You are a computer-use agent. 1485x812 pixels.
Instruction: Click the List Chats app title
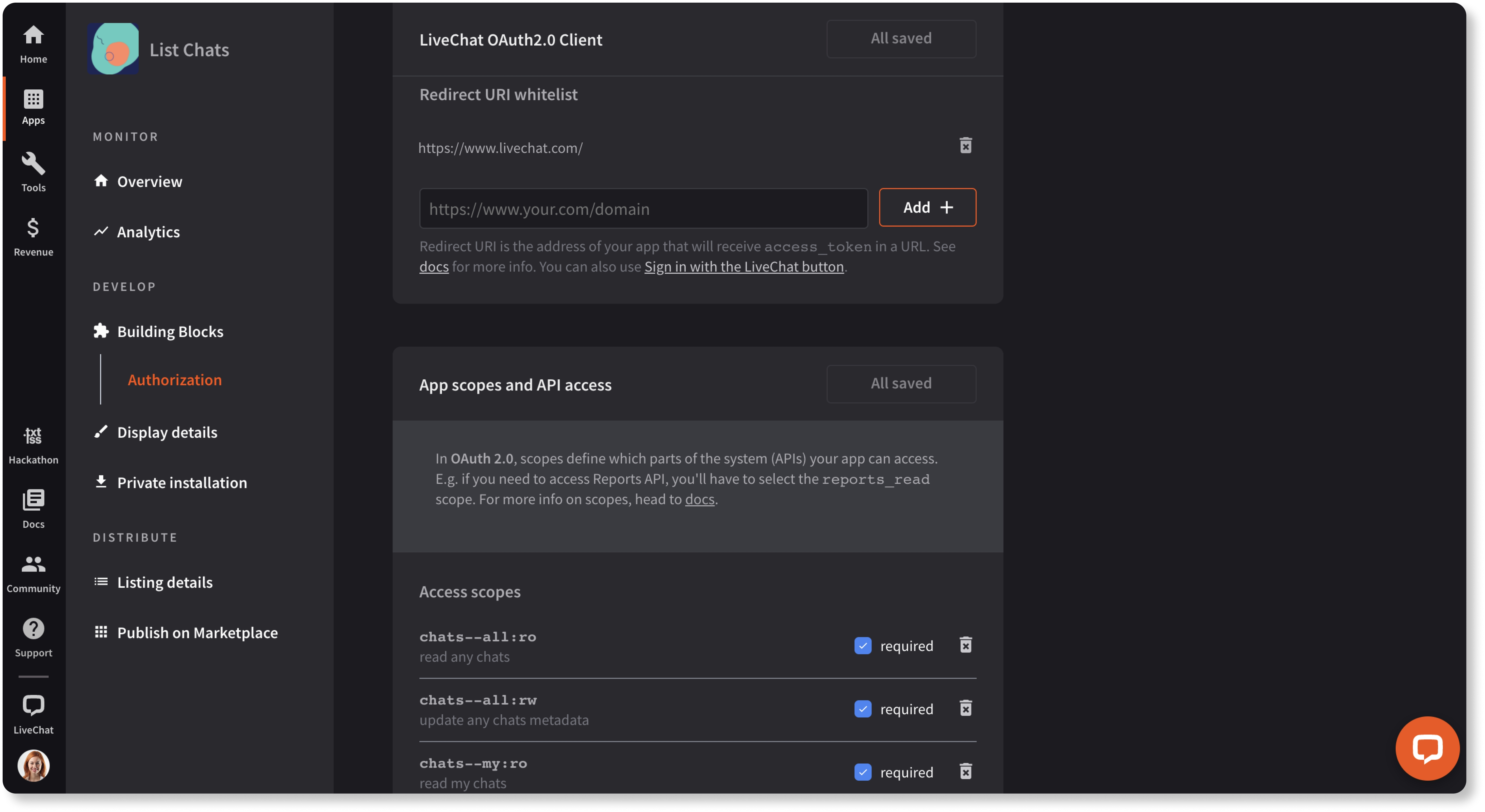[189, 50]
